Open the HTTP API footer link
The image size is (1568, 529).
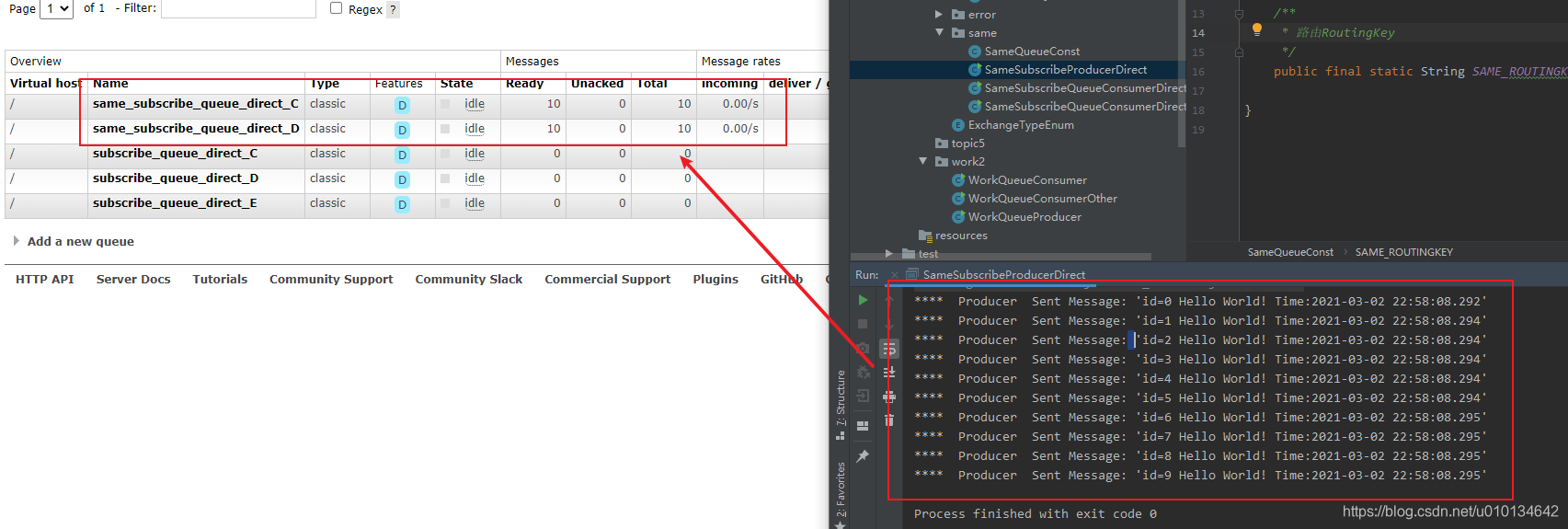tap(45, 280)
